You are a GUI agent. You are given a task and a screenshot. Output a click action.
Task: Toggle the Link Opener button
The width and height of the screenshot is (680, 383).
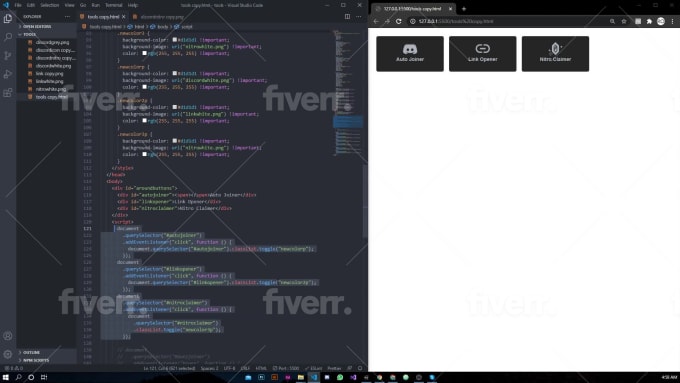coord(483,54)
